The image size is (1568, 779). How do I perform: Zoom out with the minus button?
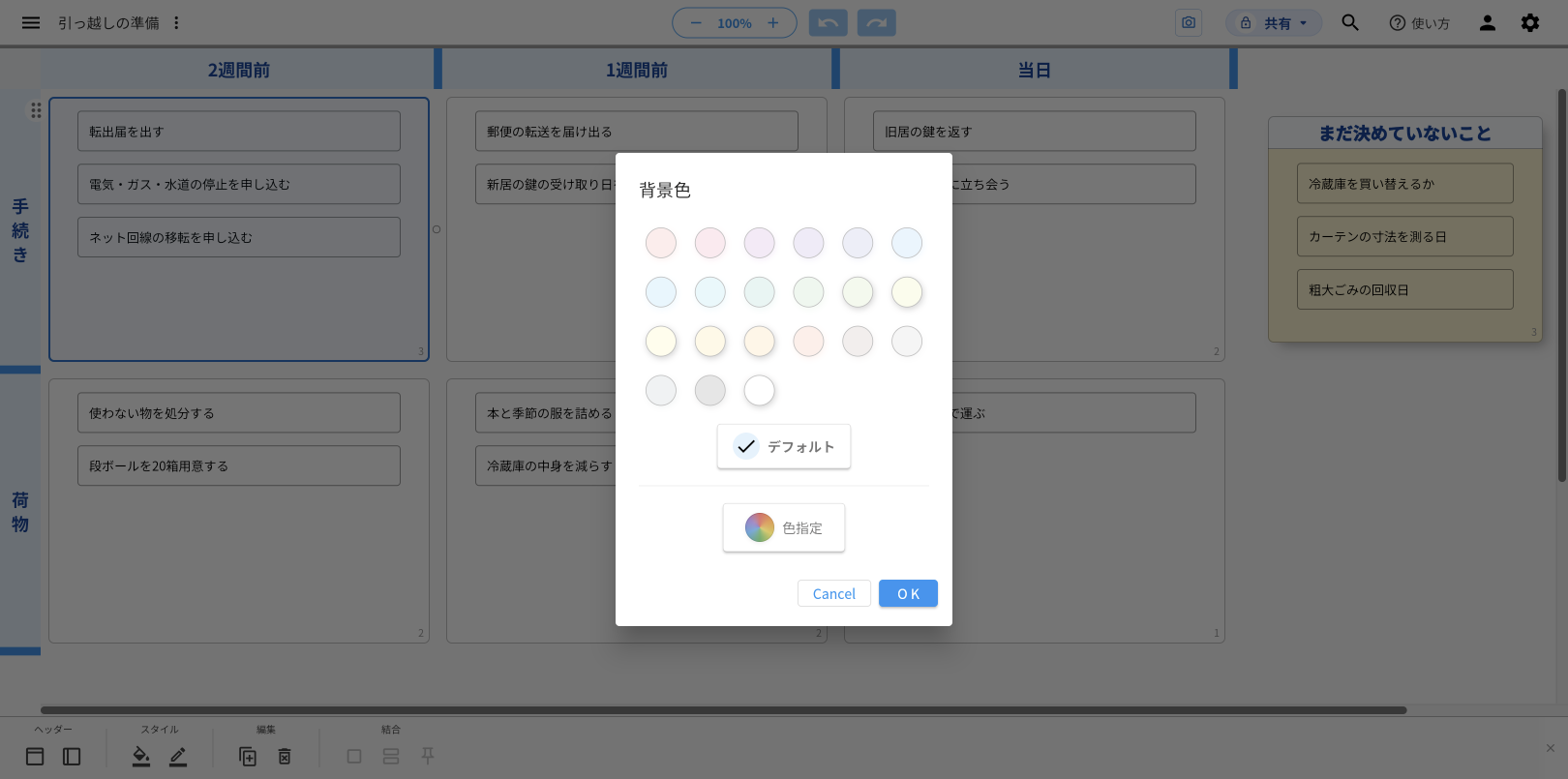pyautogui.click(x=695, y=22)
